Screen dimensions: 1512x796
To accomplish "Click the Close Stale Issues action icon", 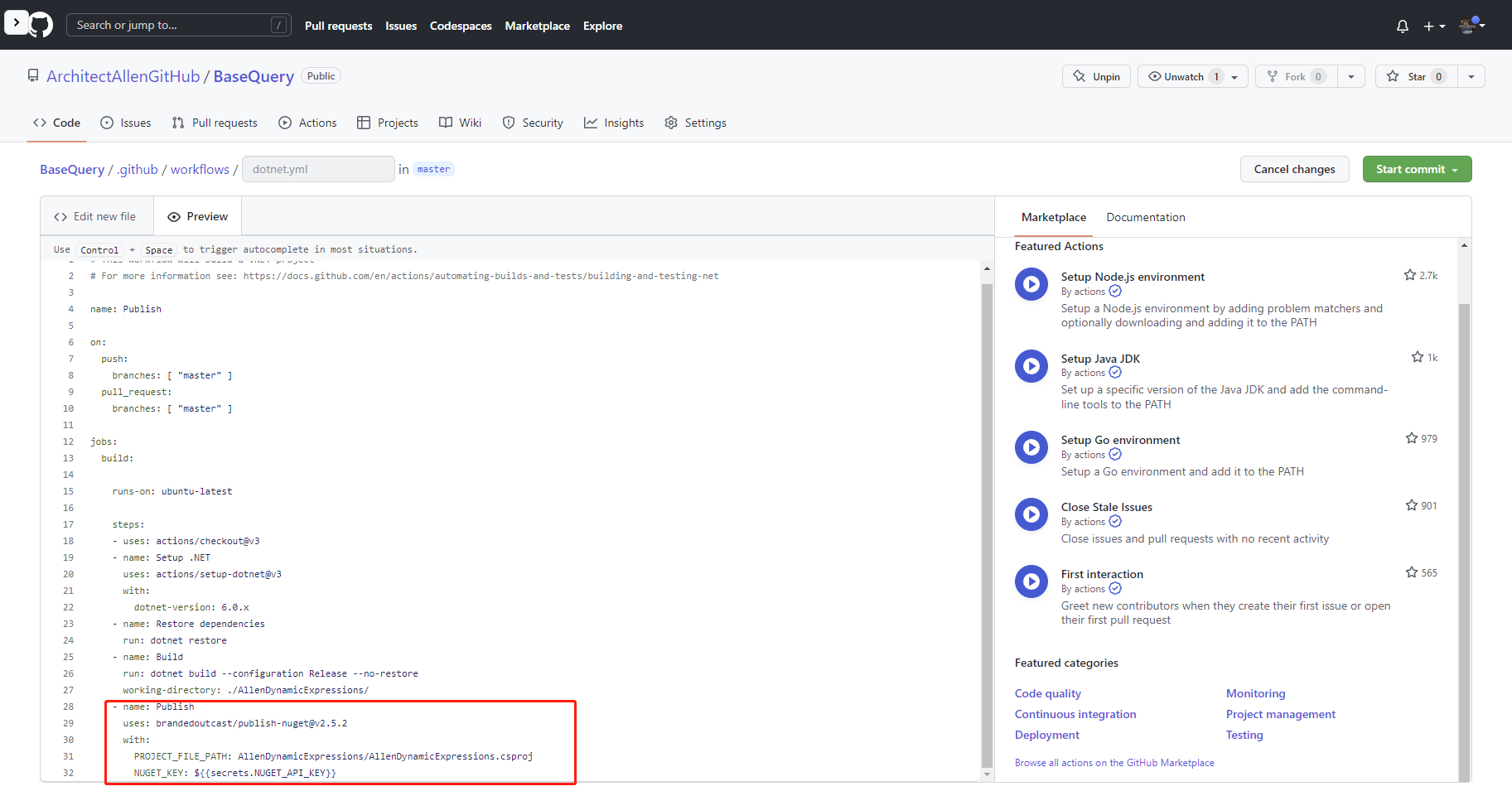I will 1031,514.
